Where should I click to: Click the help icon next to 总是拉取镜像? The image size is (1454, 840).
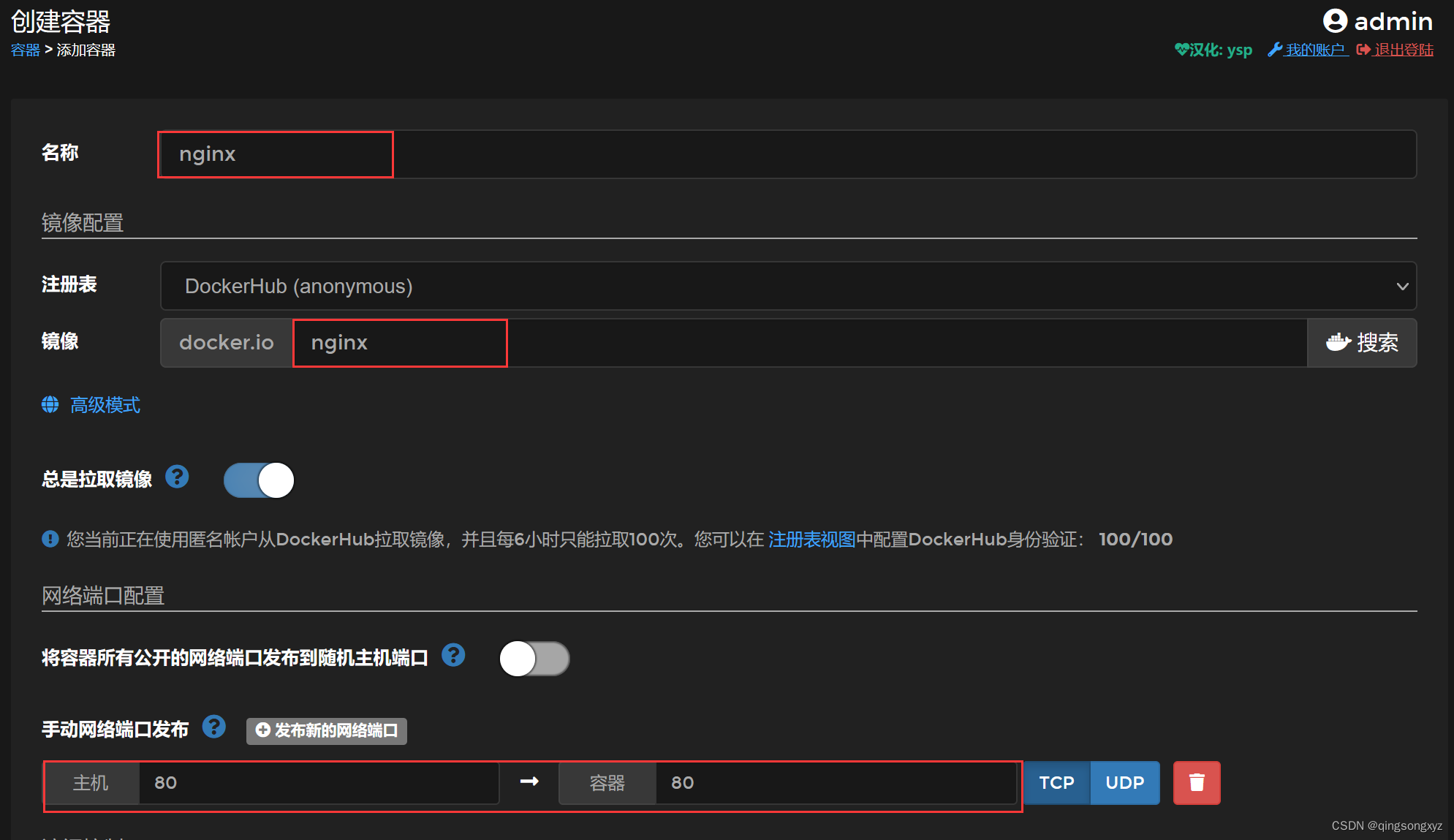tap(177, 477)
